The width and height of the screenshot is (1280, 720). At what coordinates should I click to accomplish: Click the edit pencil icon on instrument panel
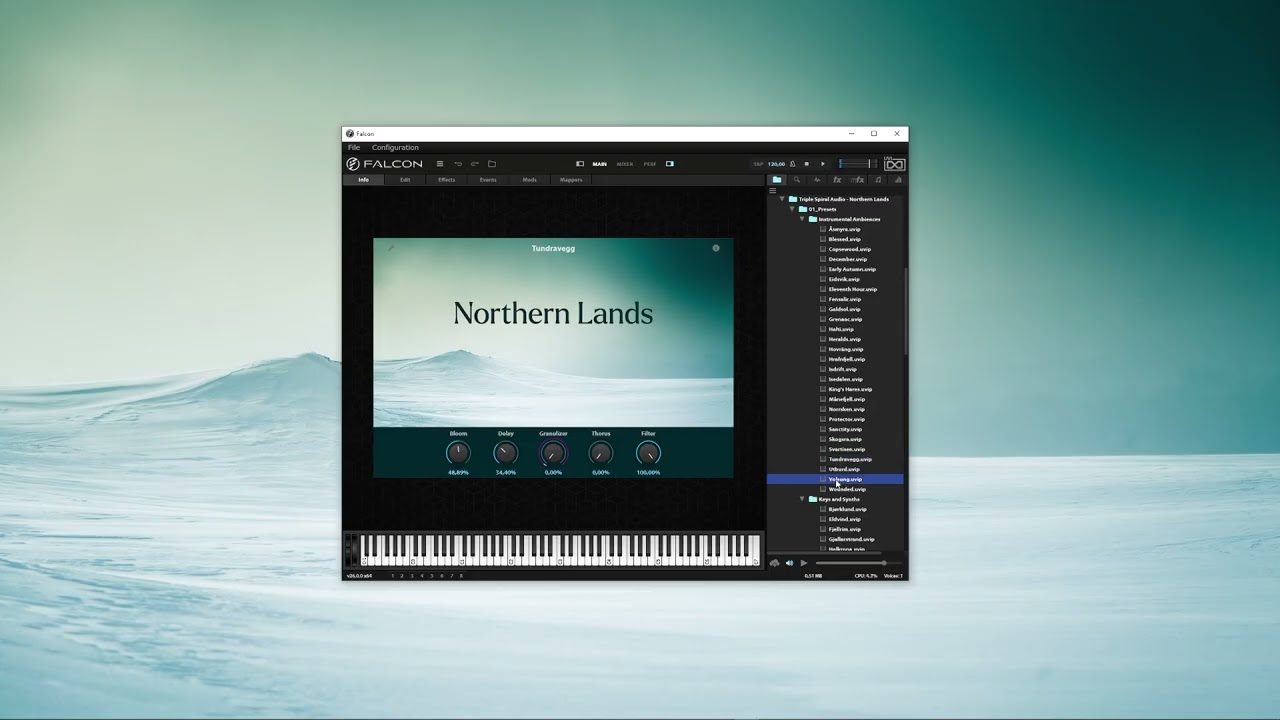pos(391,248)
